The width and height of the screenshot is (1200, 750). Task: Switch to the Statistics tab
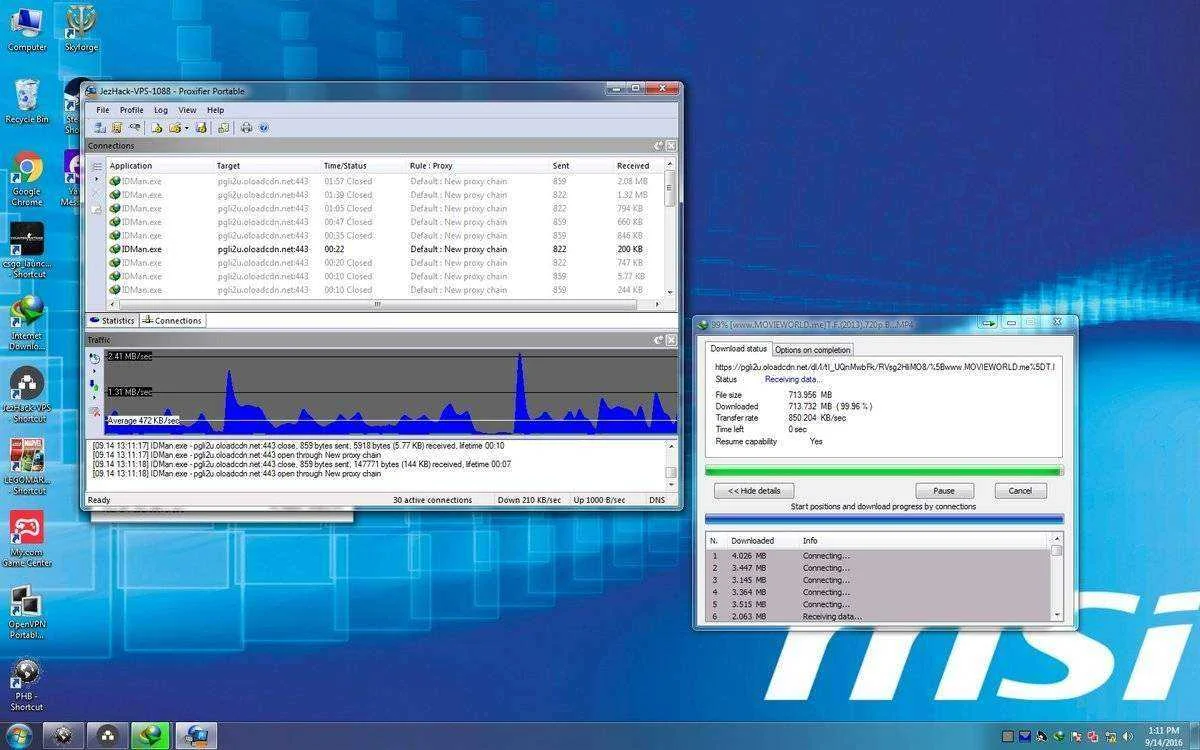tap(112, 321)
